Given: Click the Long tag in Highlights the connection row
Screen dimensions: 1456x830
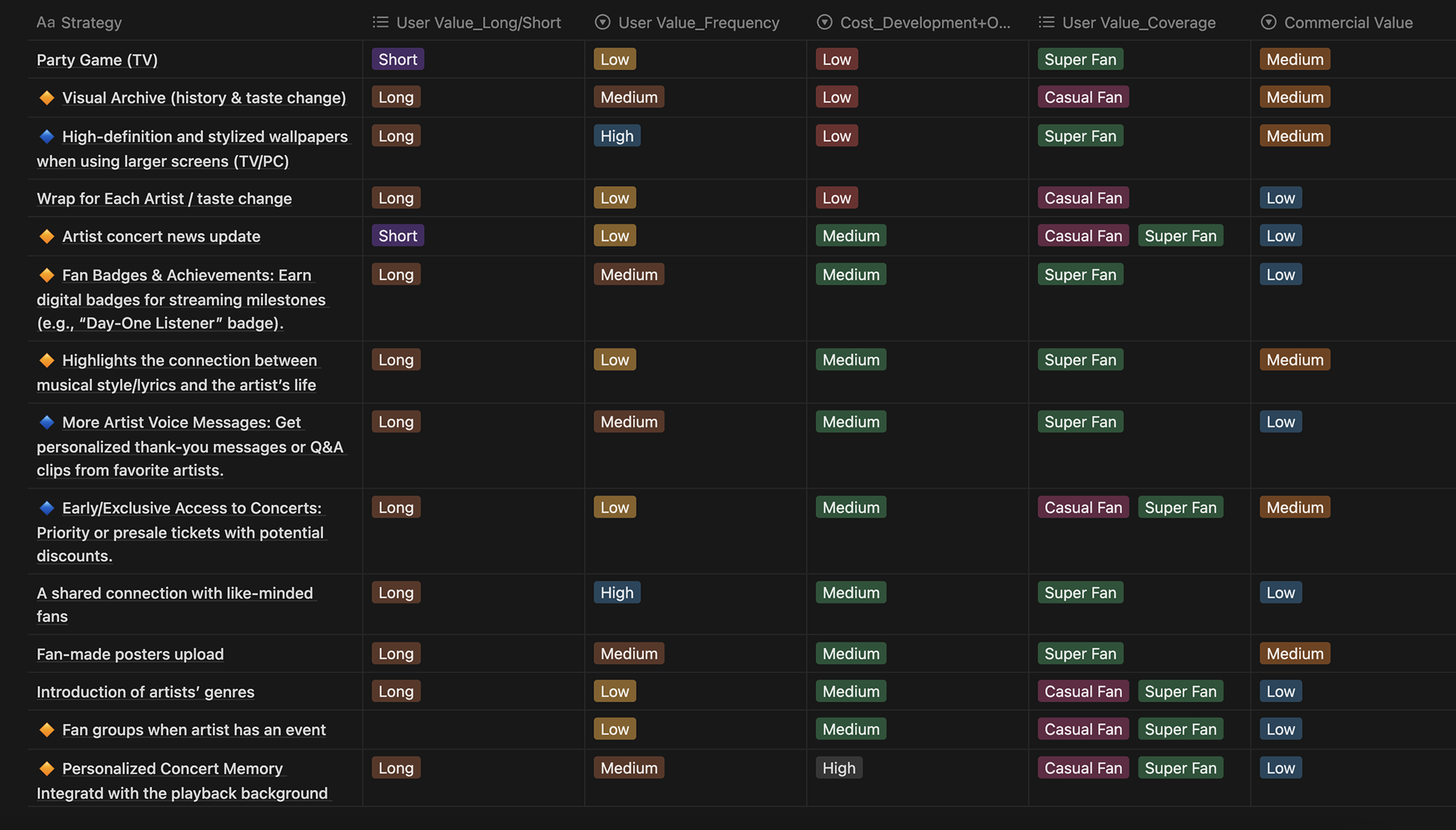Looking at the screenshot, I should 396,360.
